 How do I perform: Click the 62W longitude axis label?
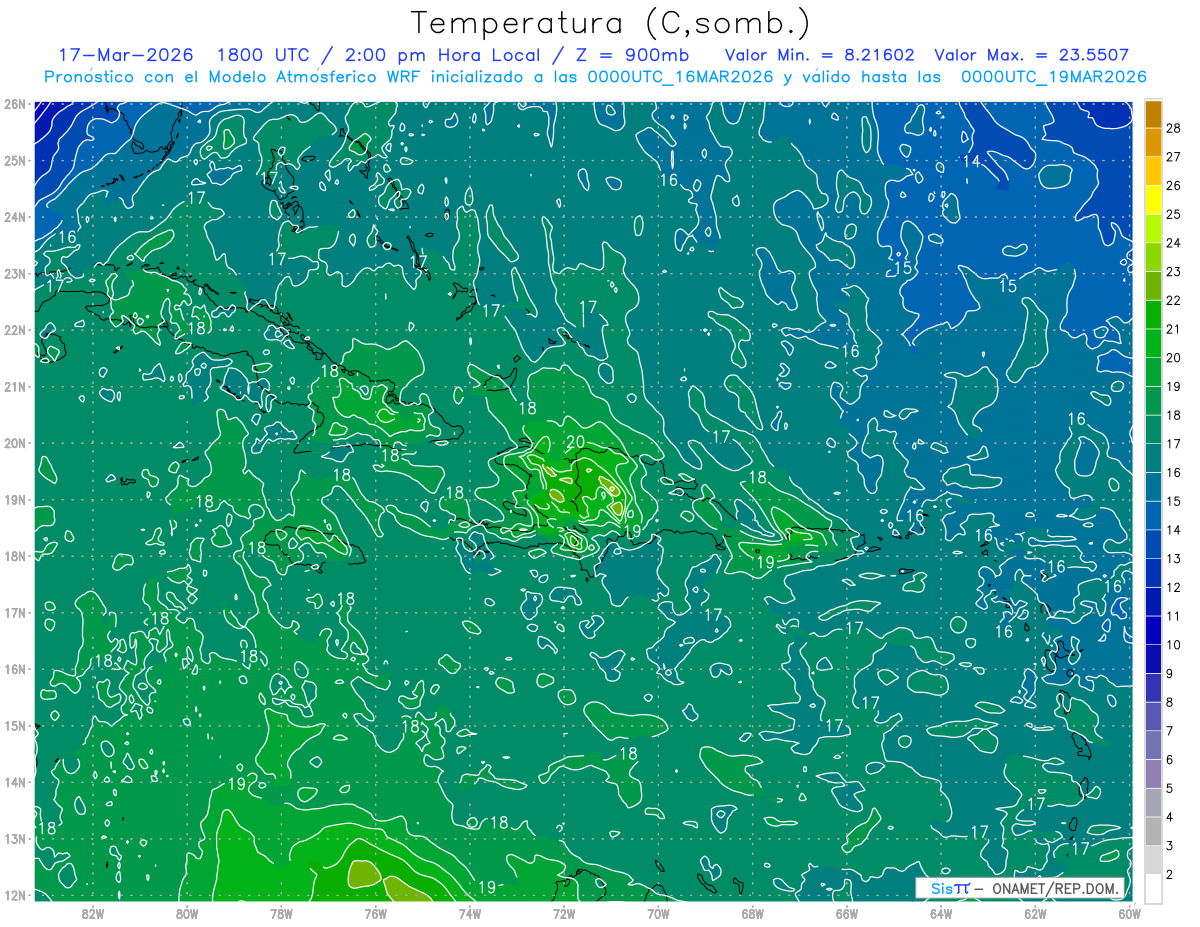(1034, 912)
